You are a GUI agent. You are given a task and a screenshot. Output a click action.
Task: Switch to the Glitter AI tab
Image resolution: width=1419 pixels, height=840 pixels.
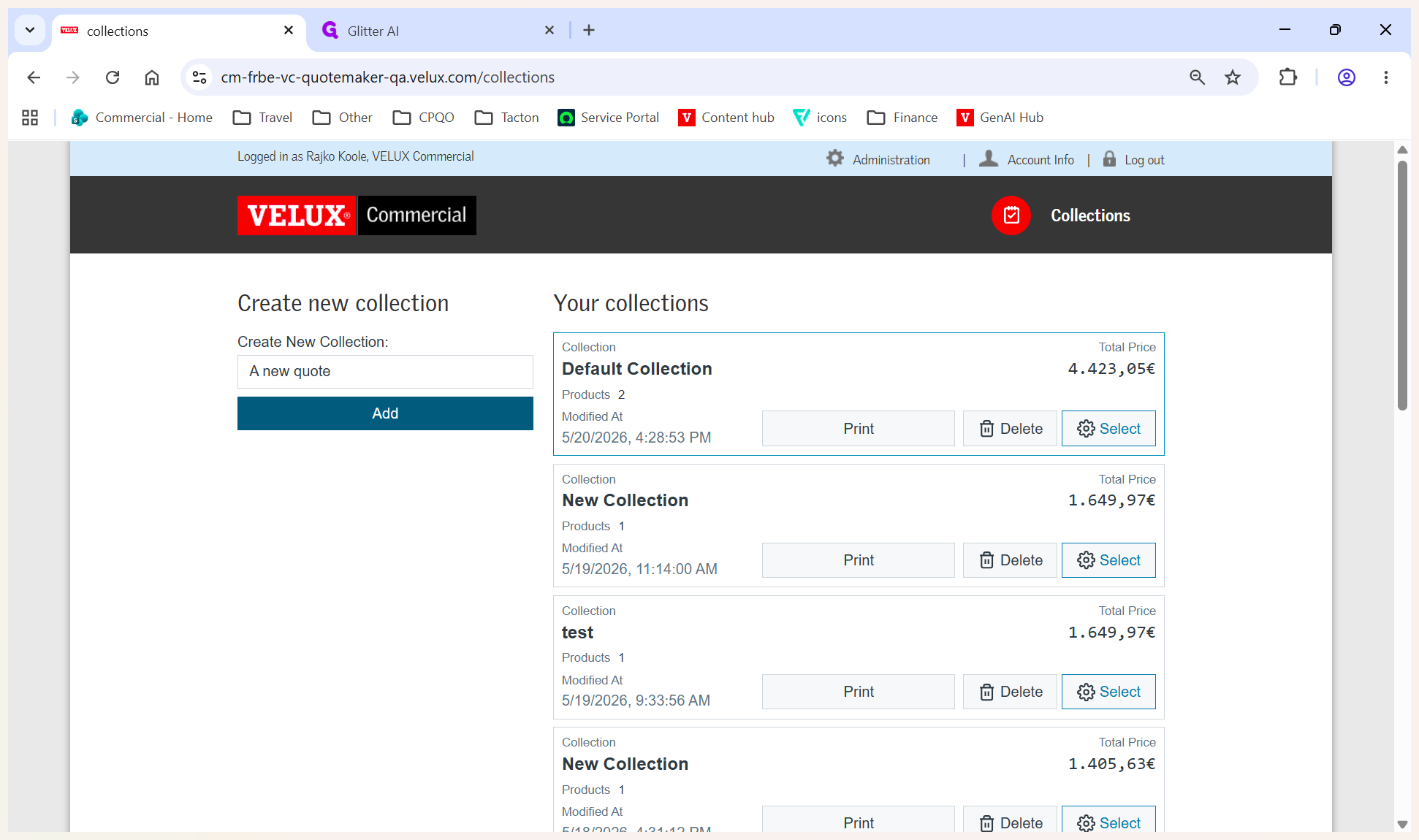(440, 31)
